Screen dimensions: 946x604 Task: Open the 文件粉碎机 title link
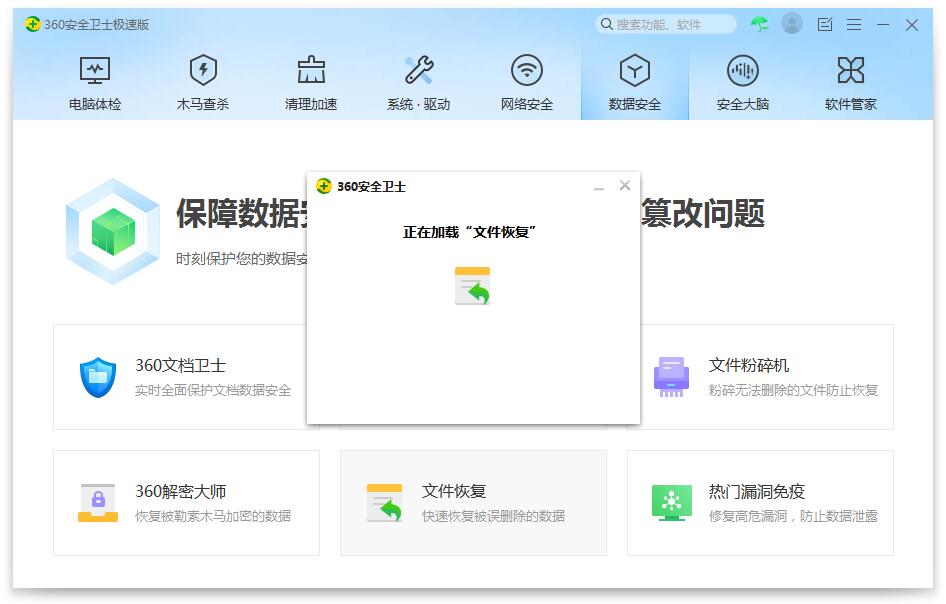click(749, 366)
